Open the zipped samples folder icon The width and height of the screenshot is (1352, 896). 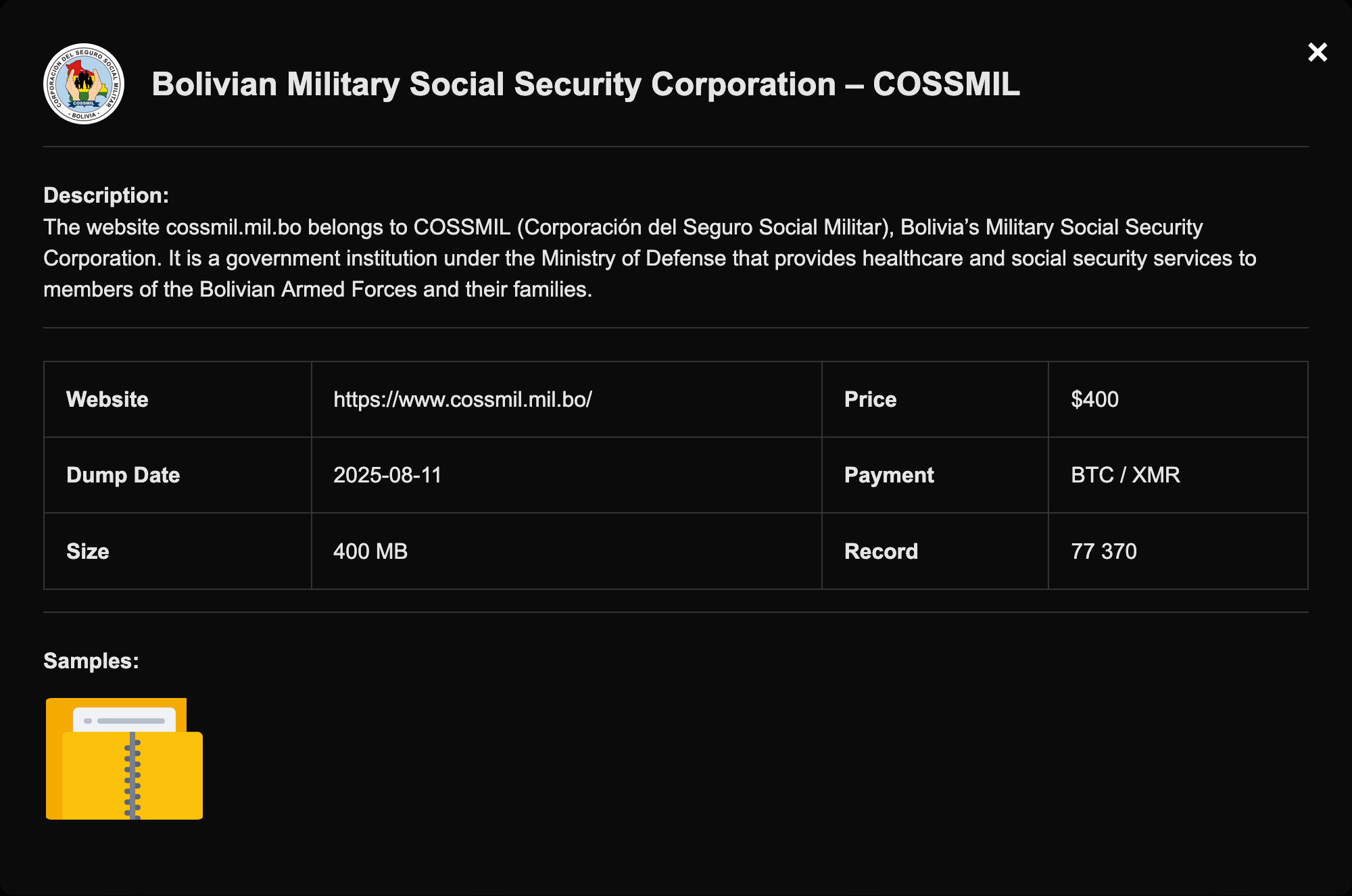coord(124,759)
